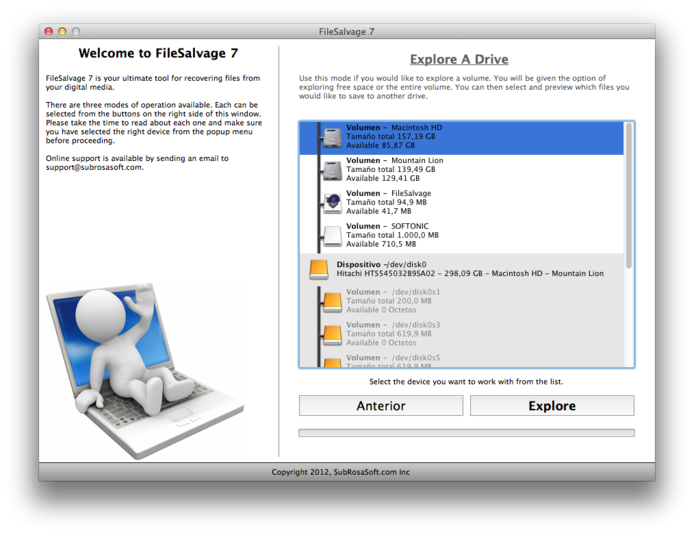Click the Anterior button
This screenshot has width=694, height=535.
coord(381,406)
